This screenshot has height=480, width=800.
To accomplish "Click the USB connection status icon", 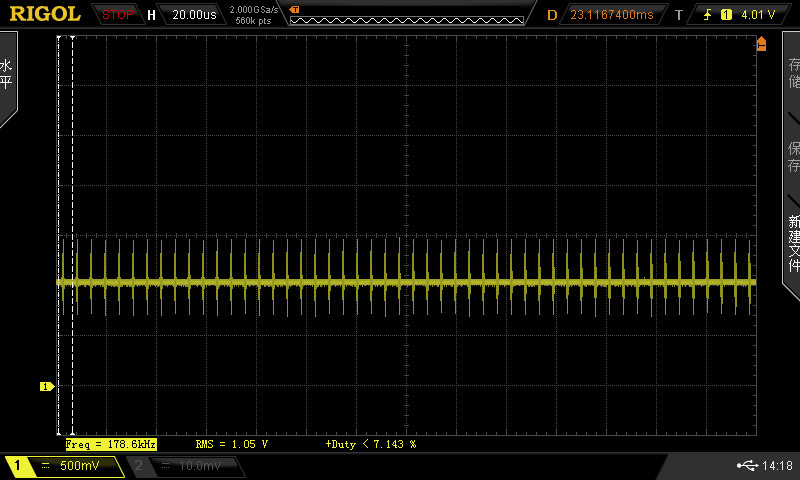I will 747,465.
